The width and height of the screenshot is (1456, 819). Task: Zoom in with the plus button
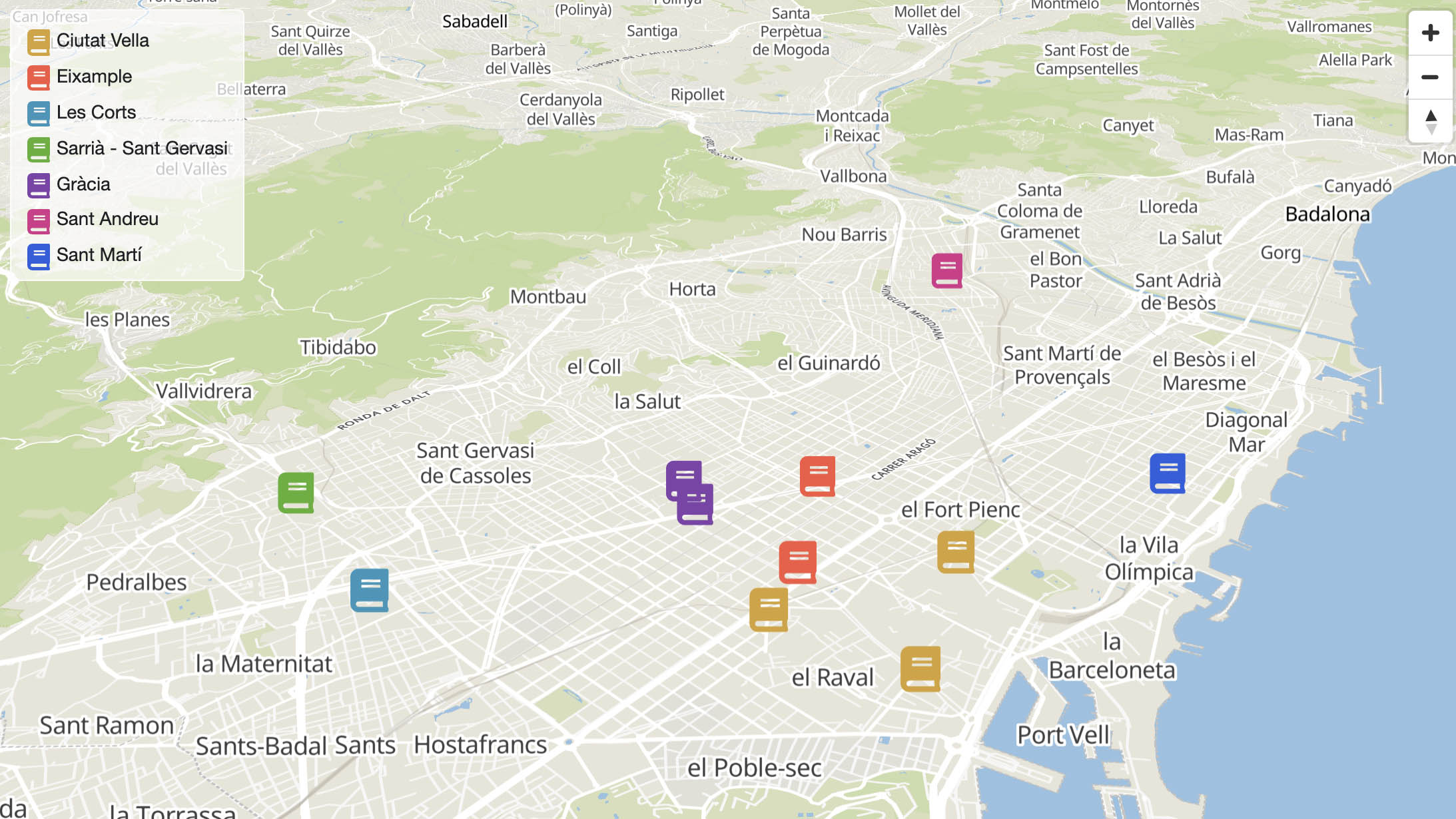[x=1429, y=33]
